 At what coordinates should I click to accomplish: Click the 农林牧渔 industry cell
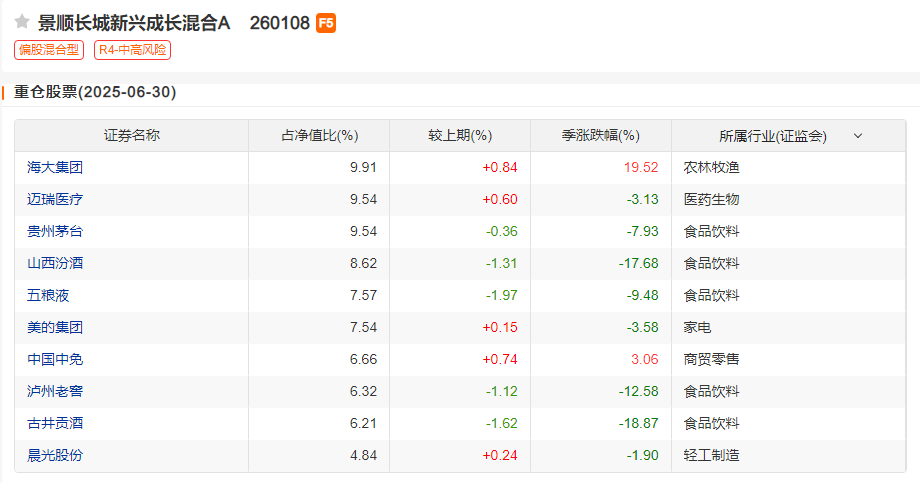711,167
